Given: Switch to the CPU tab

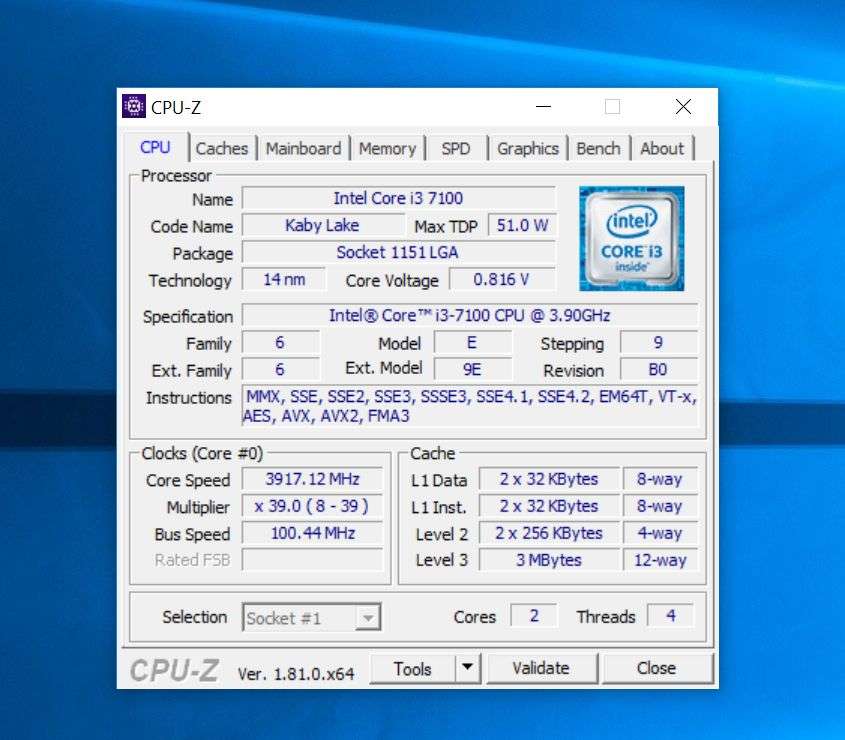Looking at the screenshot, I should point(155,147).
